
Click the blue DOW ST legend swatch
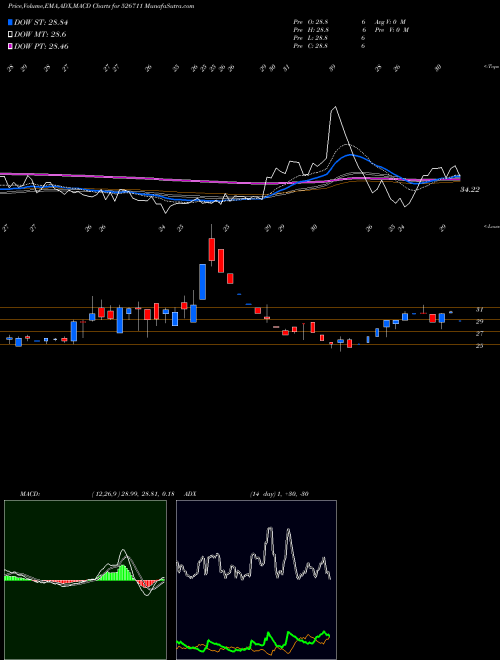pyautogui.click(x=10, y=22)
